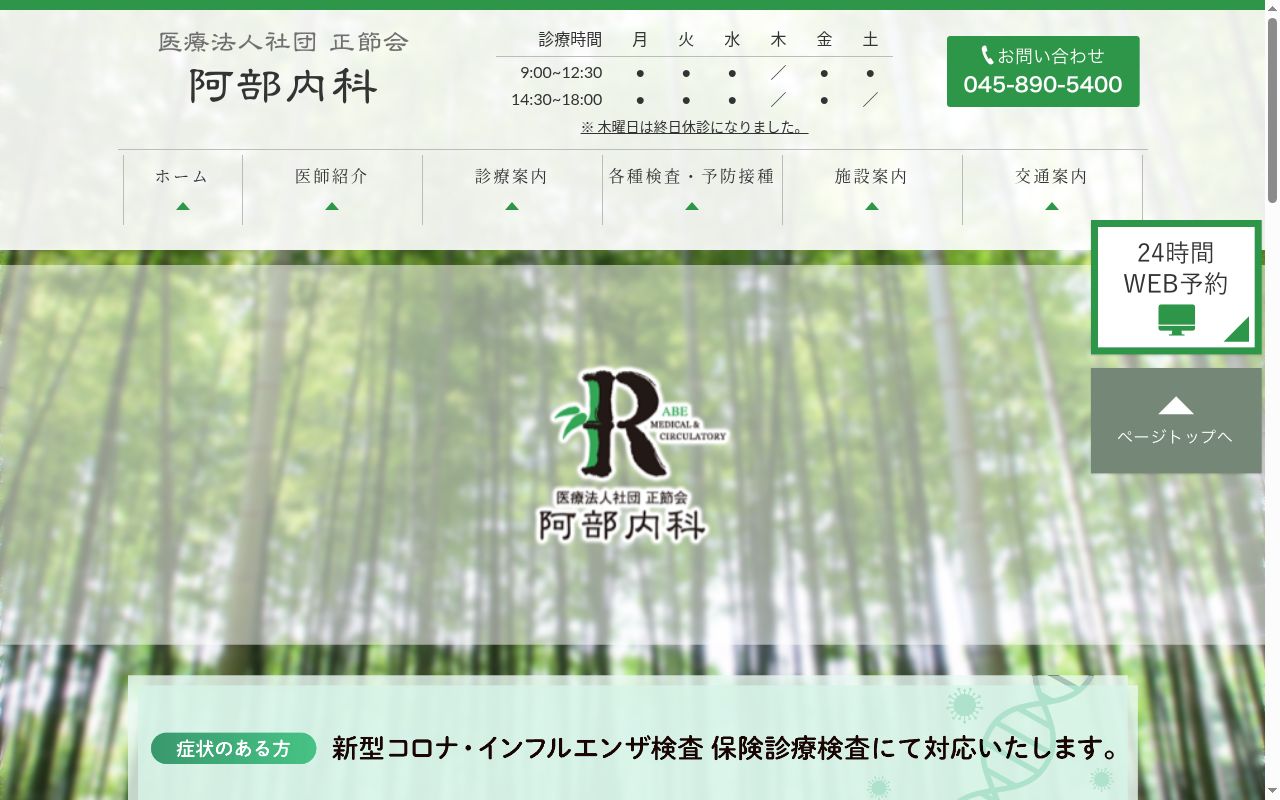Open the 新型コロナ・インフルエンザ検査 banner text
The image size is (1280, 800).
click(725, 748)
